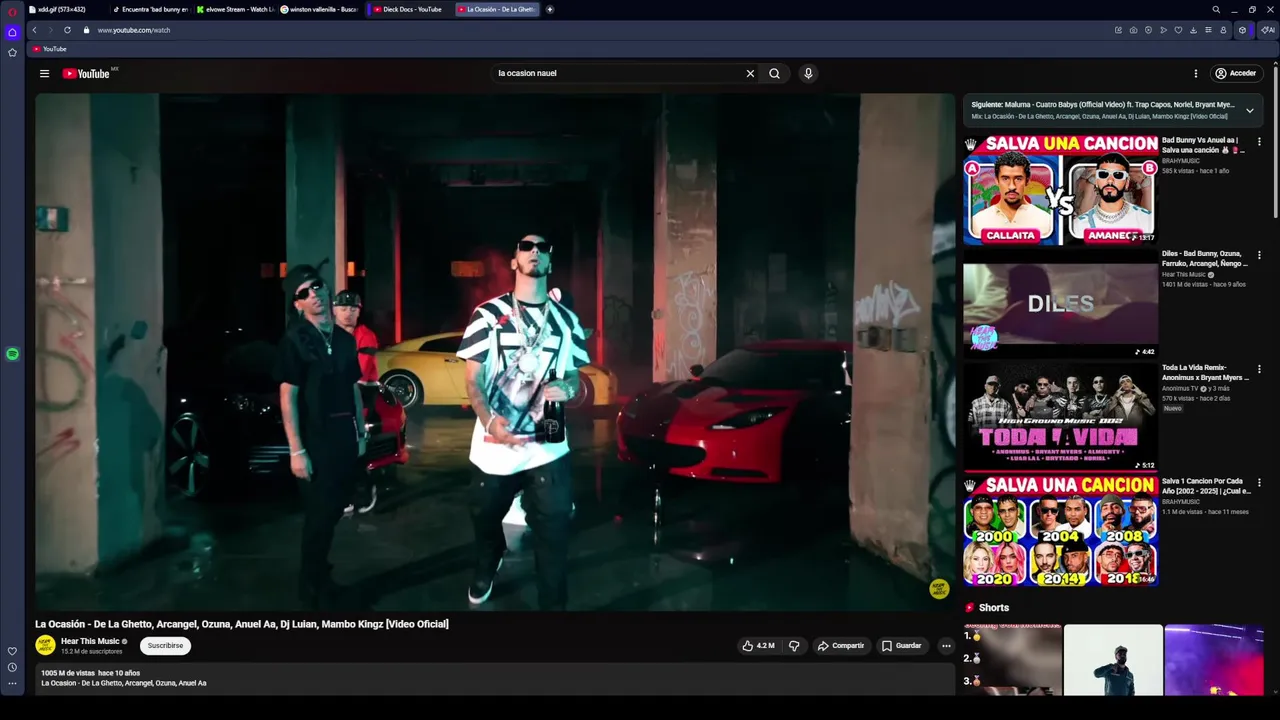Open Hear This Music channel avatar
Screen dimensions: 1280x720
pos(45,646)
